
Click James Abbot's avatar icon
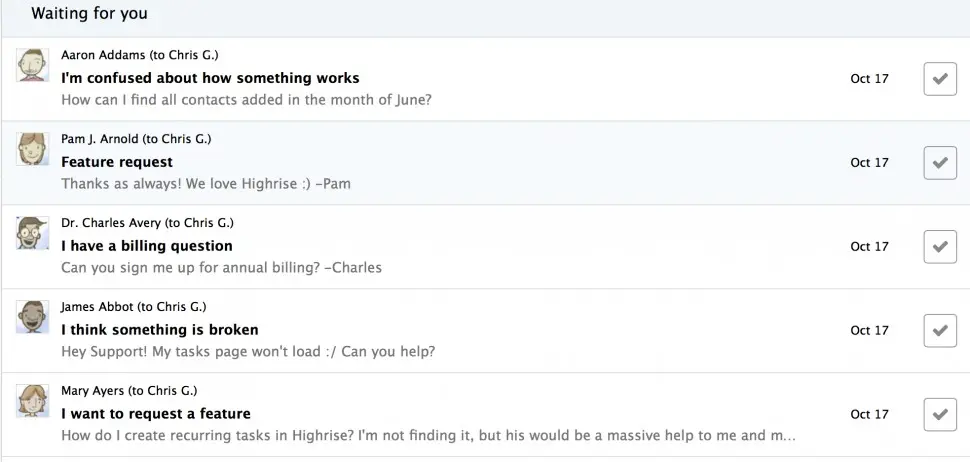[x=33, y=318]
